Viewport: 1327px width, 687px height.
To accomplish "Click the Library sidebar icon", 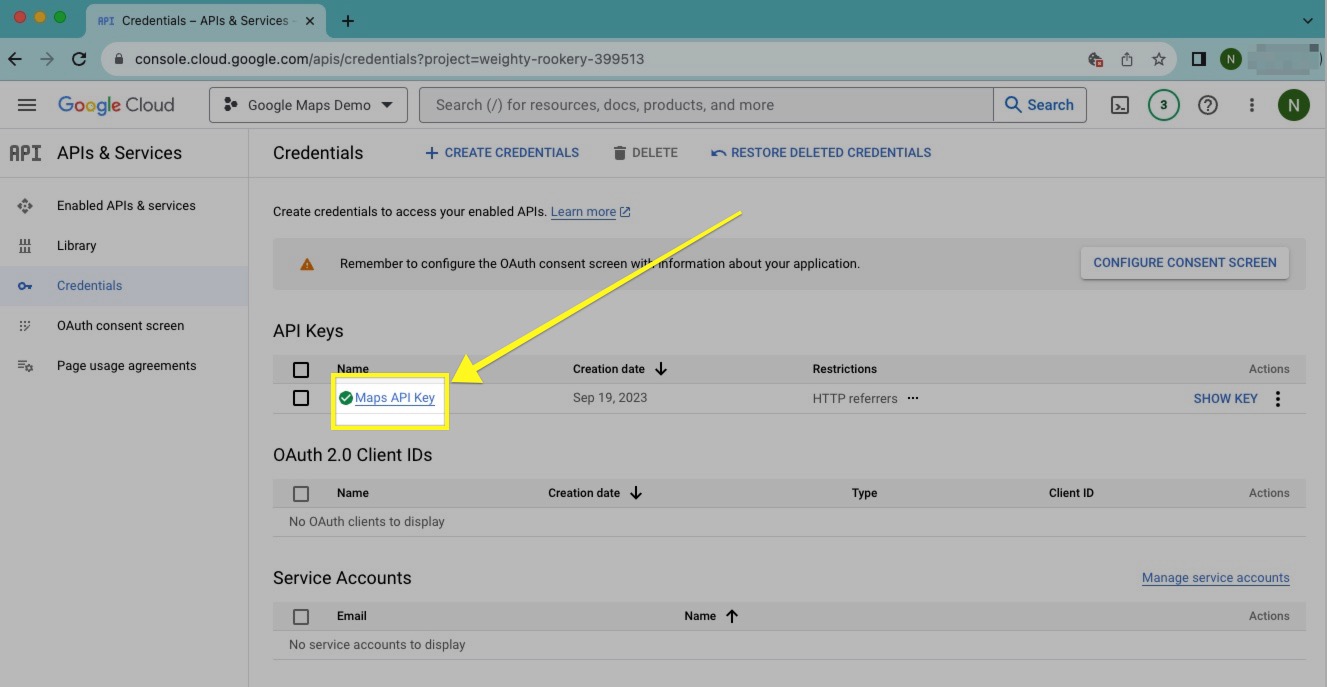I will pyautogui.click(x=25, y=246).
